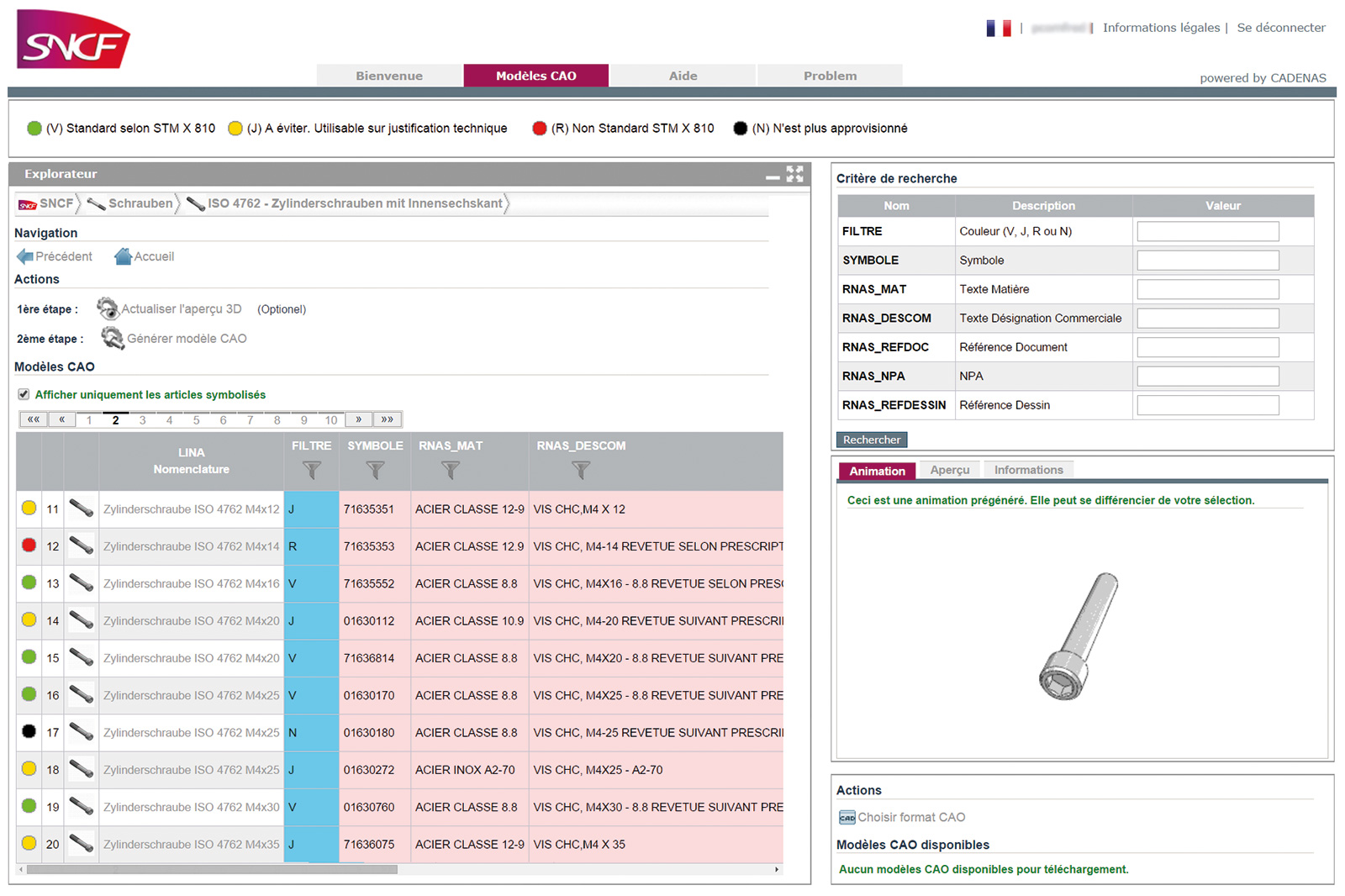
Task: Click the SNCF logo in the header
Action: 73,40
